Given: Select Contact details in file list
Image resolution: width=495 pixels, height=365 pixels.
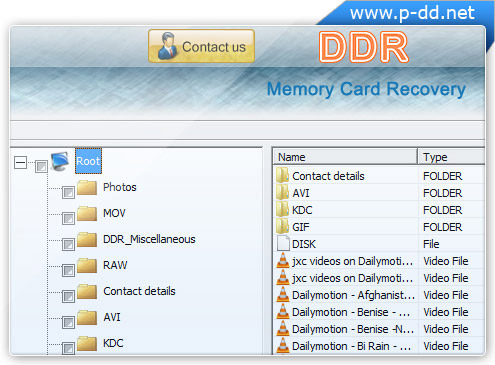Looking at the screenshot, I should 328,176.
